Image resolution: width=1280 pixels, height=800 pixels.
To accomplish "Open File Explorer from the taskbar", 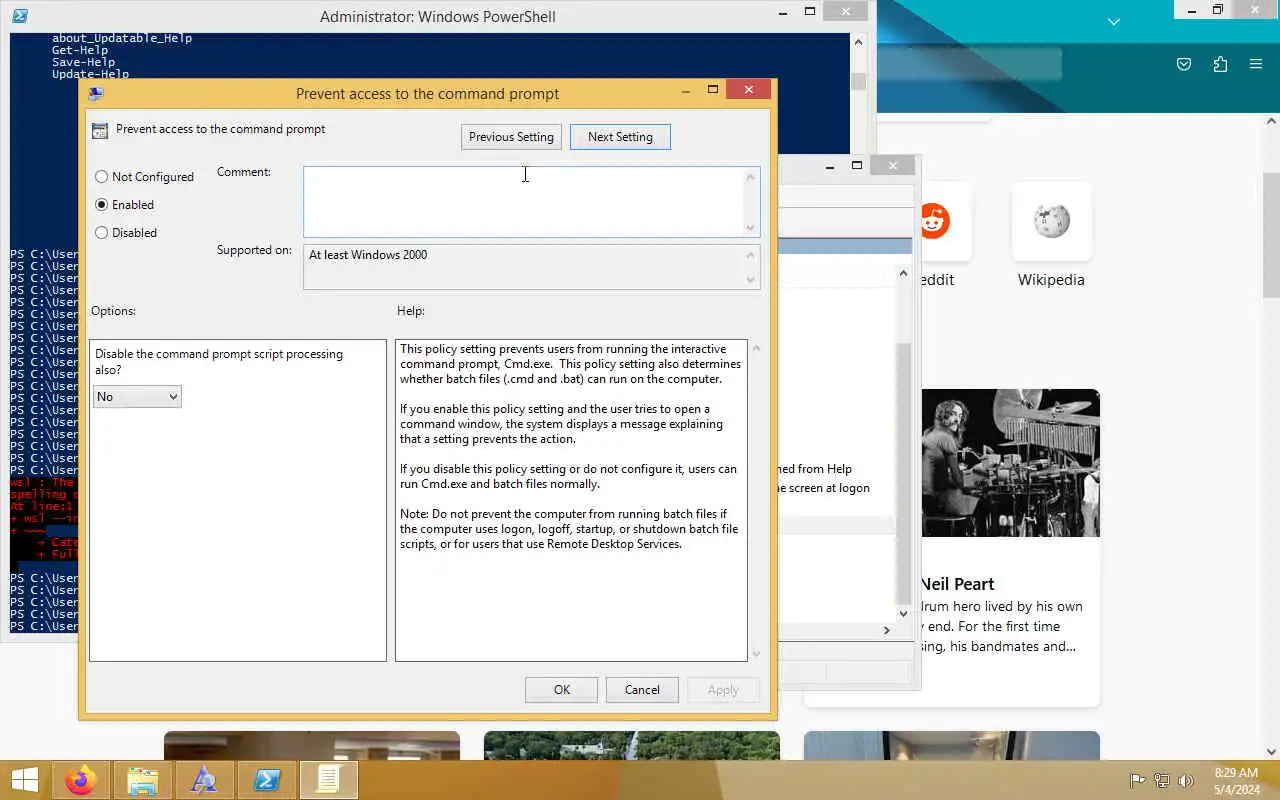I will 143,780.
